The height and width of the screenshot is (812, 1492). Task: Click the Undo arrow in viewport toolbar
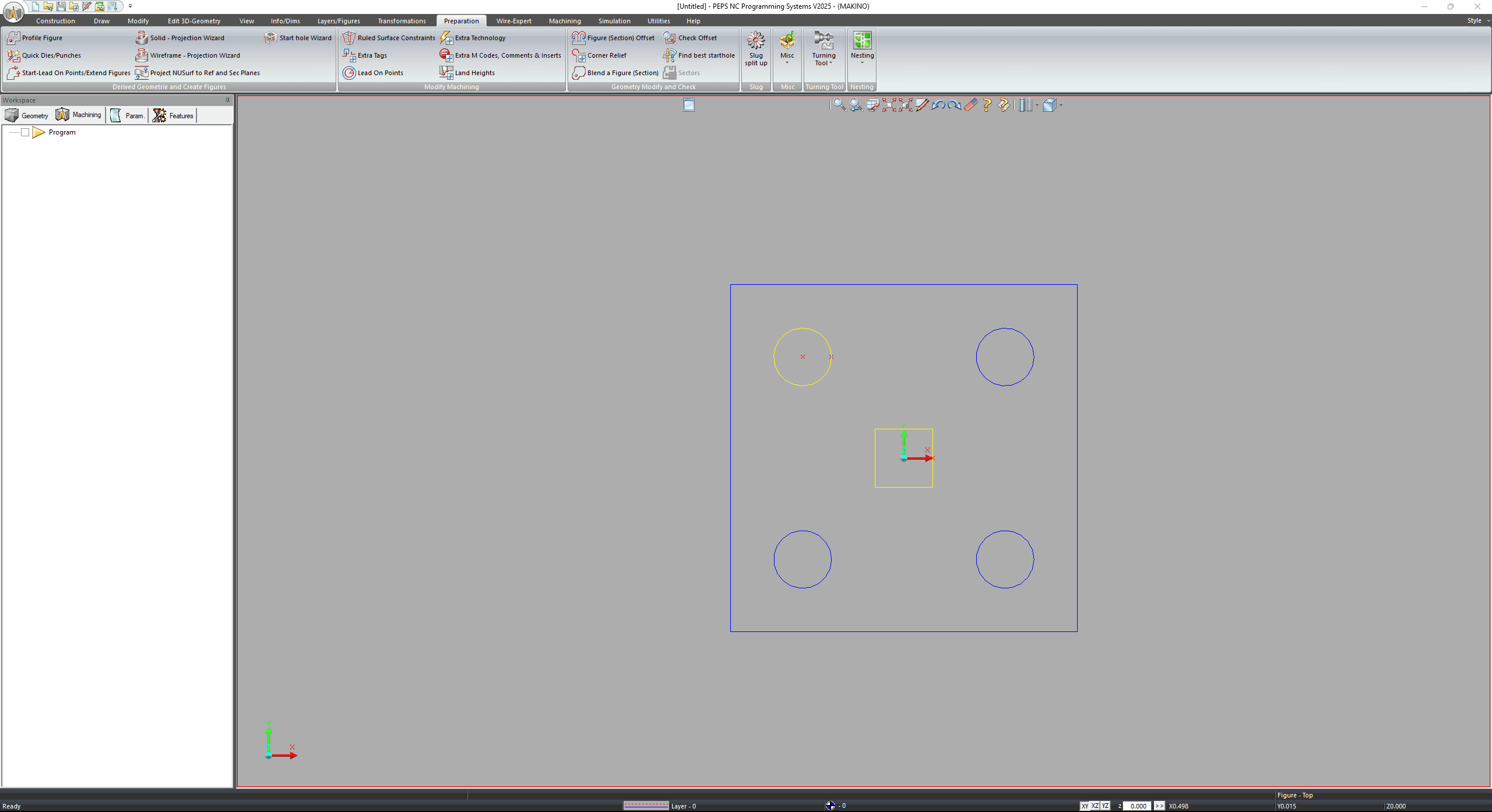pos(938,105)
